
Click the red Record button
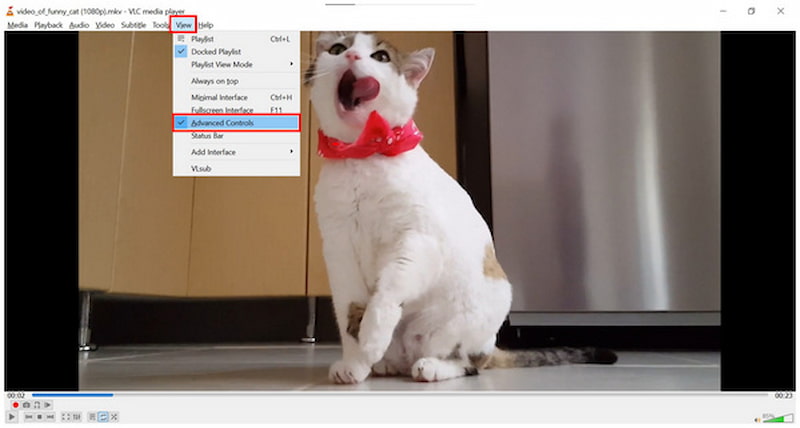pos(15,405)
